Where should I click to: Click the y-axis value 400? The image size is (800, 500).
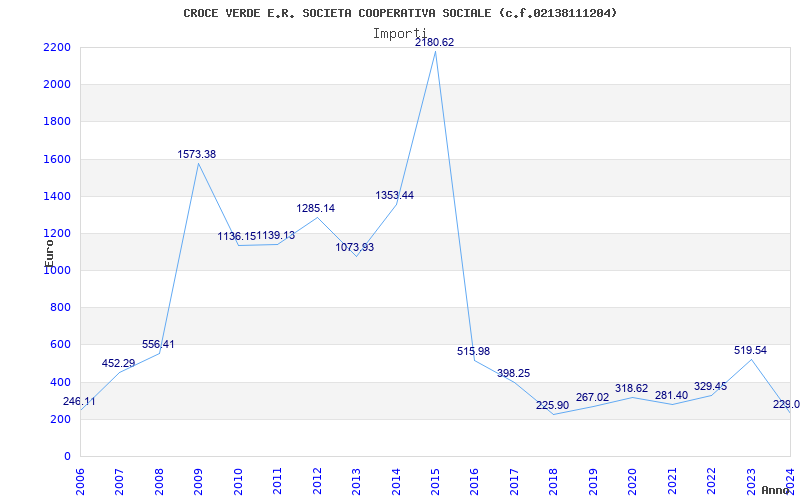tap(60, 382)
